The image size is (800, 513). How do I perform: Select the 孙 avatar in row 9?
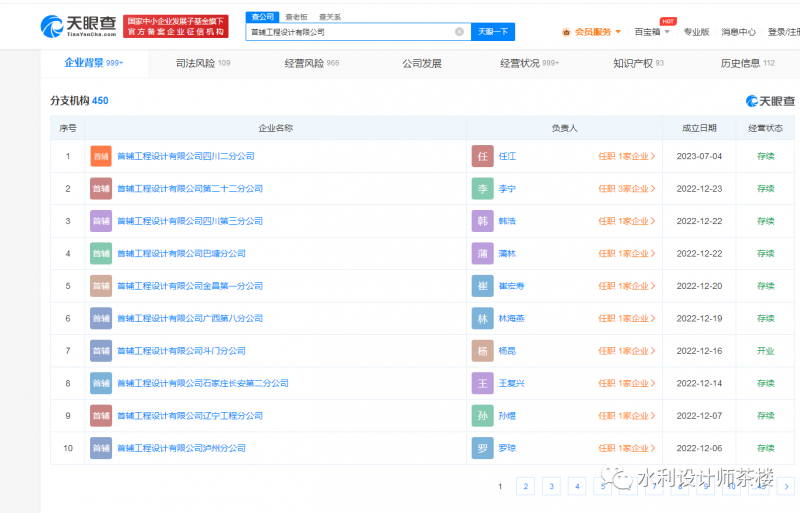point(483,416)
